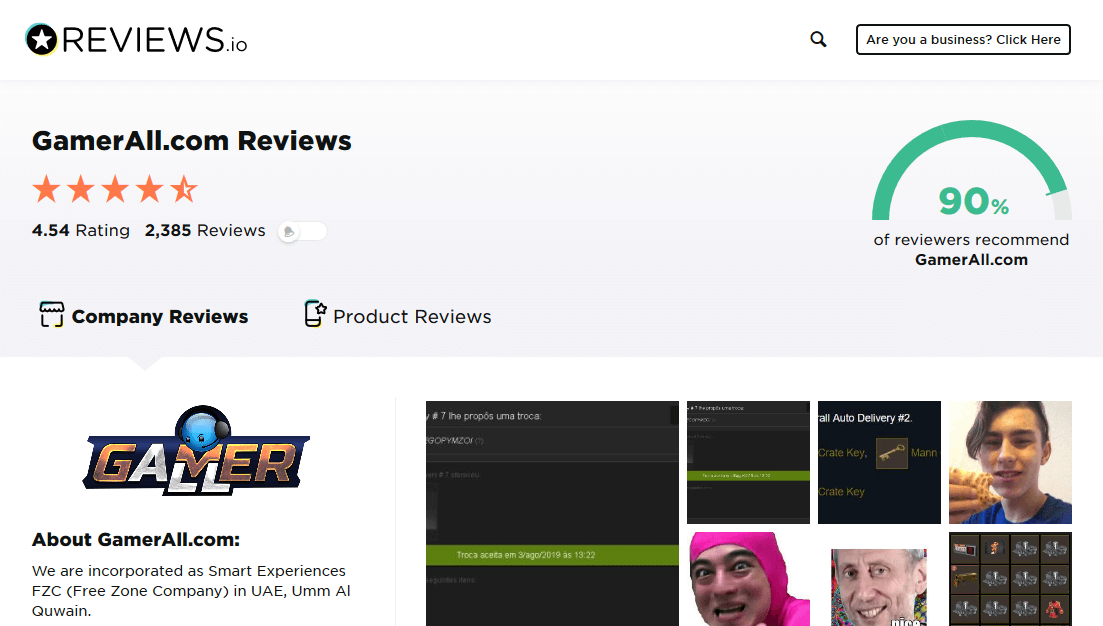Click 'Are you a business? Click Here'

tap(963, 39)
